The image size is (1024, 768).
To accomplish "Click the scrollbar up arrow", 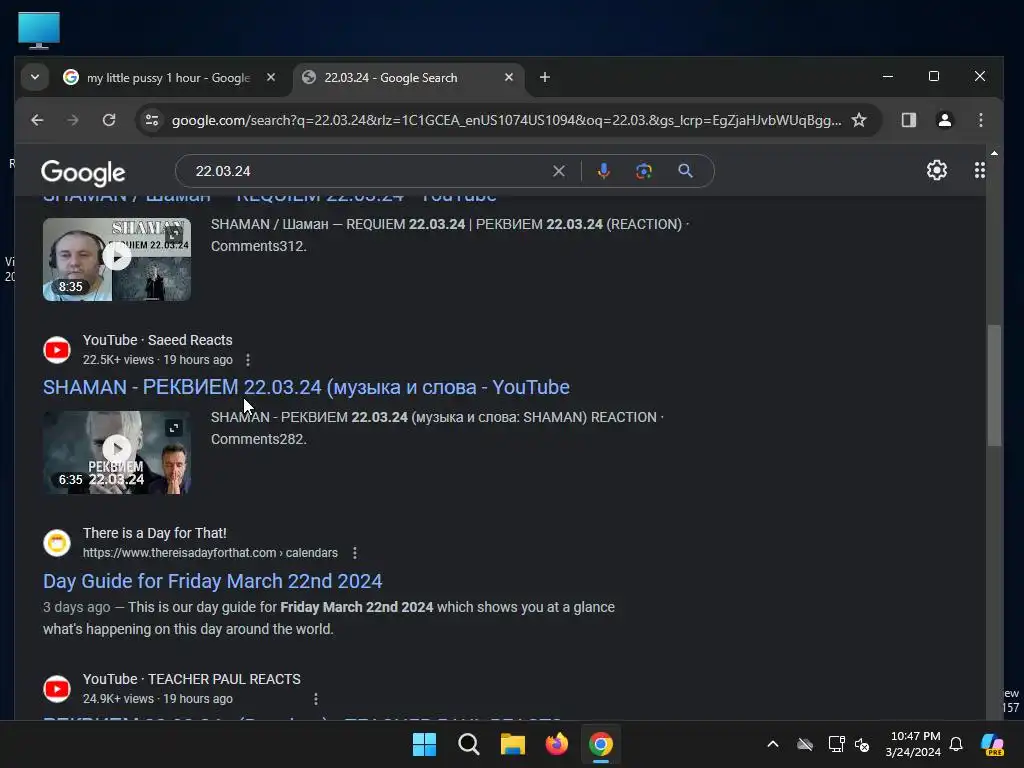I will pos(994,153).
